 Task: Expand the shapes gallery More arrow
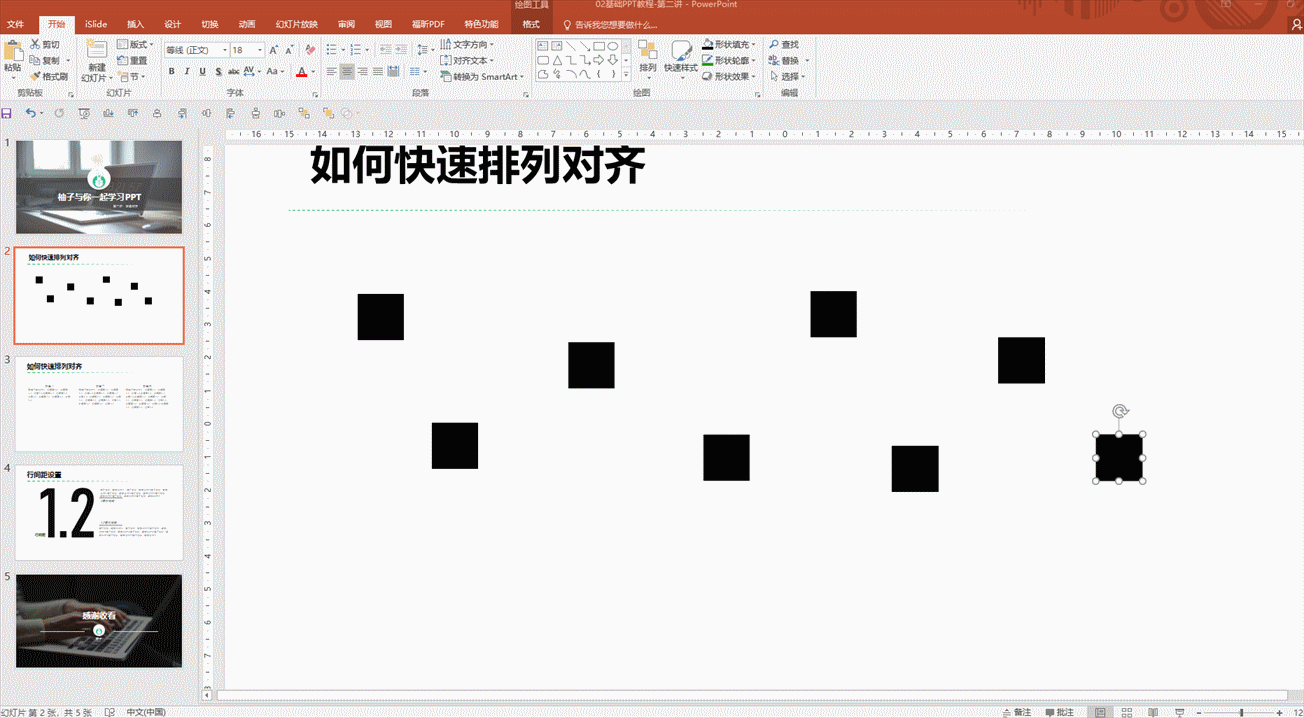tap(627, 75)
